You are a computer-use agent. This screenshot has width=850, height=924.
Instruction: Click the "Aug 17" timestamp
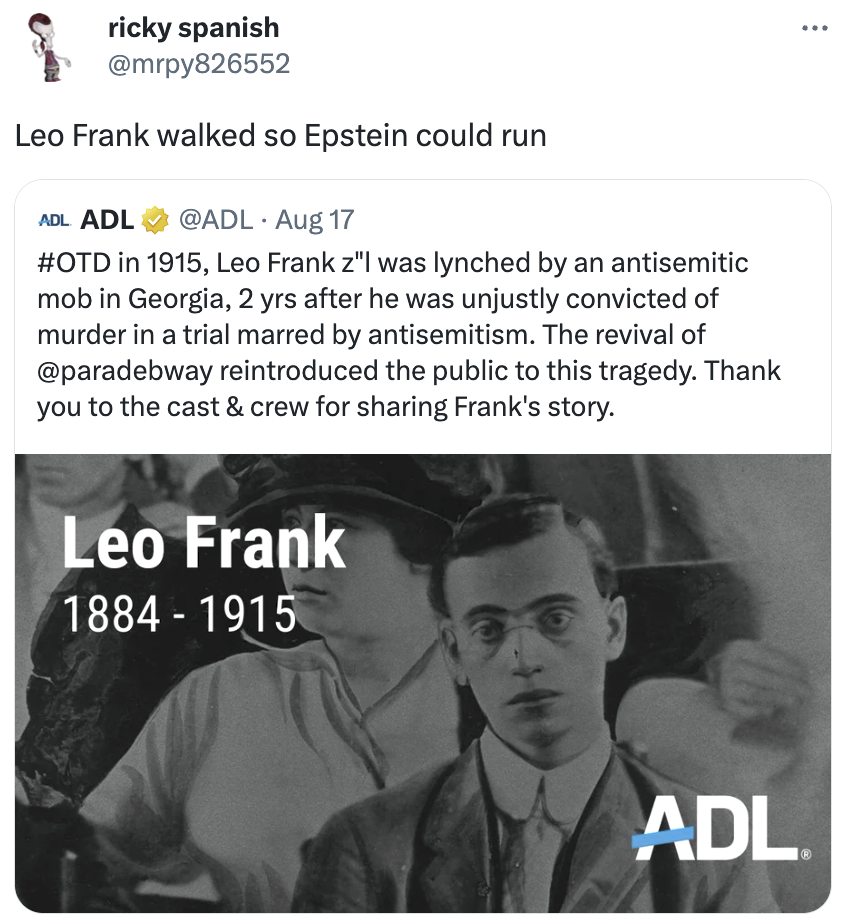tap(314, 219)
